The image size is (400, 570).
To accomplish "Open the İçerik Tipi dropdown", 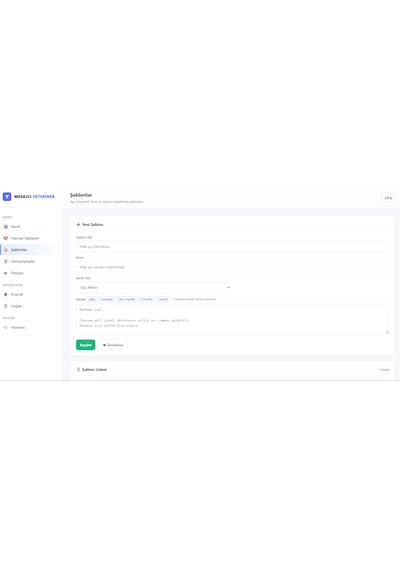I will coord(153,288).
